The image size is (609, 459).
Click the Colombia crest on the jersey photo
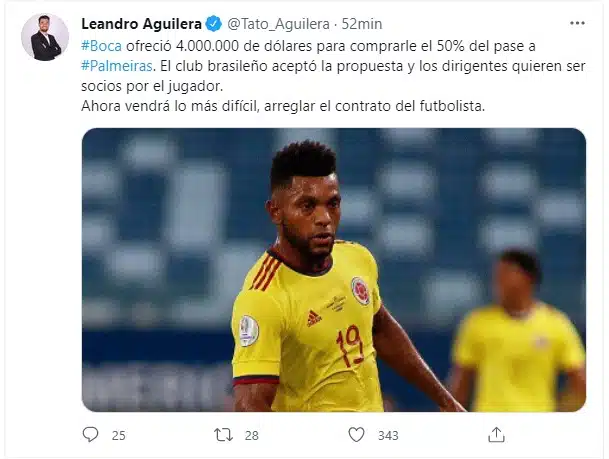coord(361,290)
